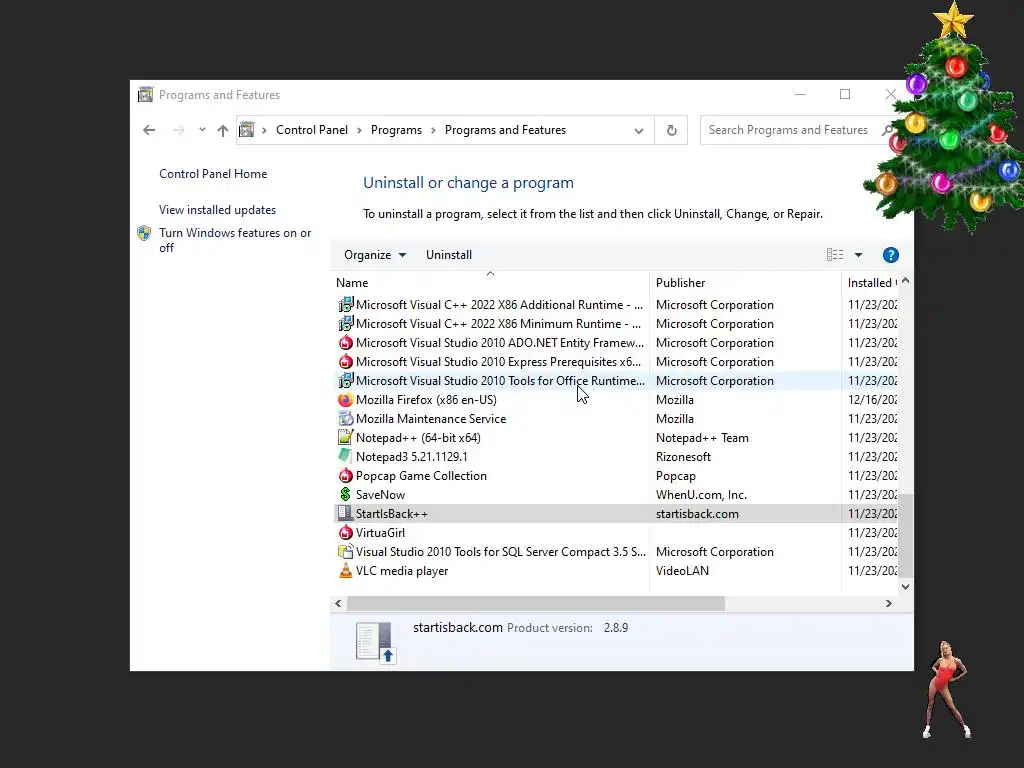Image resolution: width=1024 pixels, height=768 pixels.
Task: Select the Notepad3 icon
Action: pos(345,456)
